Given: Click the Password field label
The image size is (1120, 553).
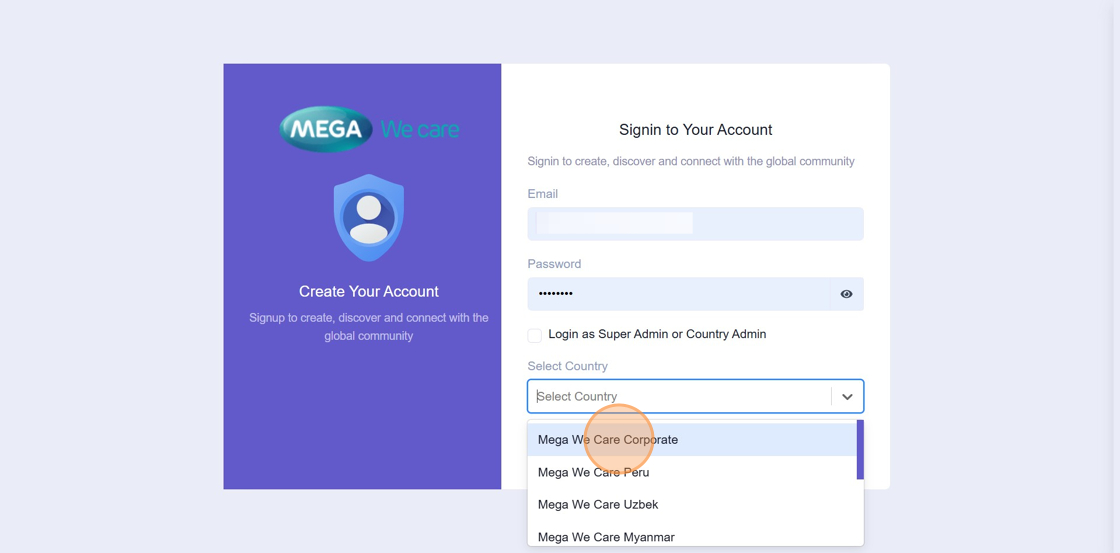Looking at the screenshot, I should (554, 264).
